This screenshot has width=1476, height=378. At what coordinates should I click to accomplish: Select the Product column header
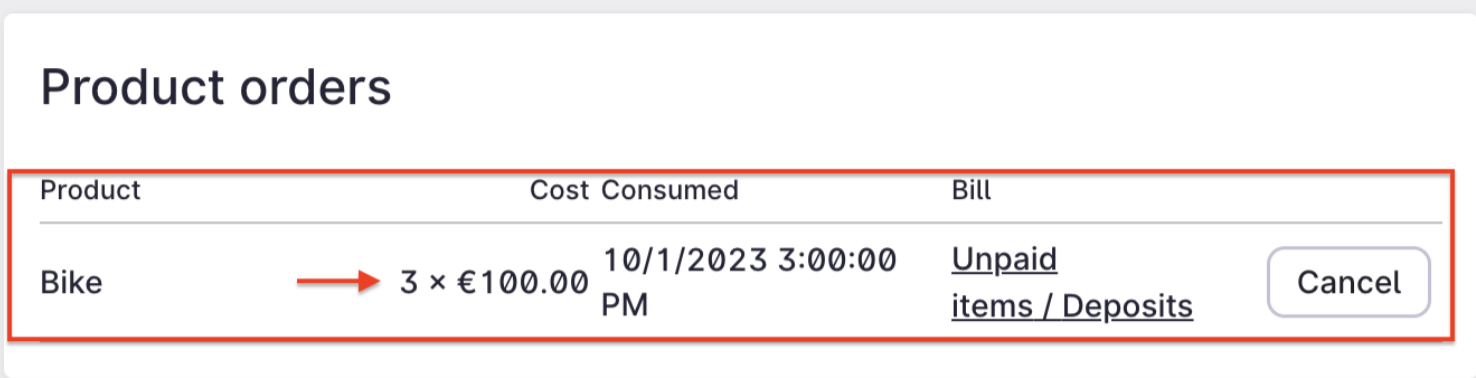click(90, 190)
